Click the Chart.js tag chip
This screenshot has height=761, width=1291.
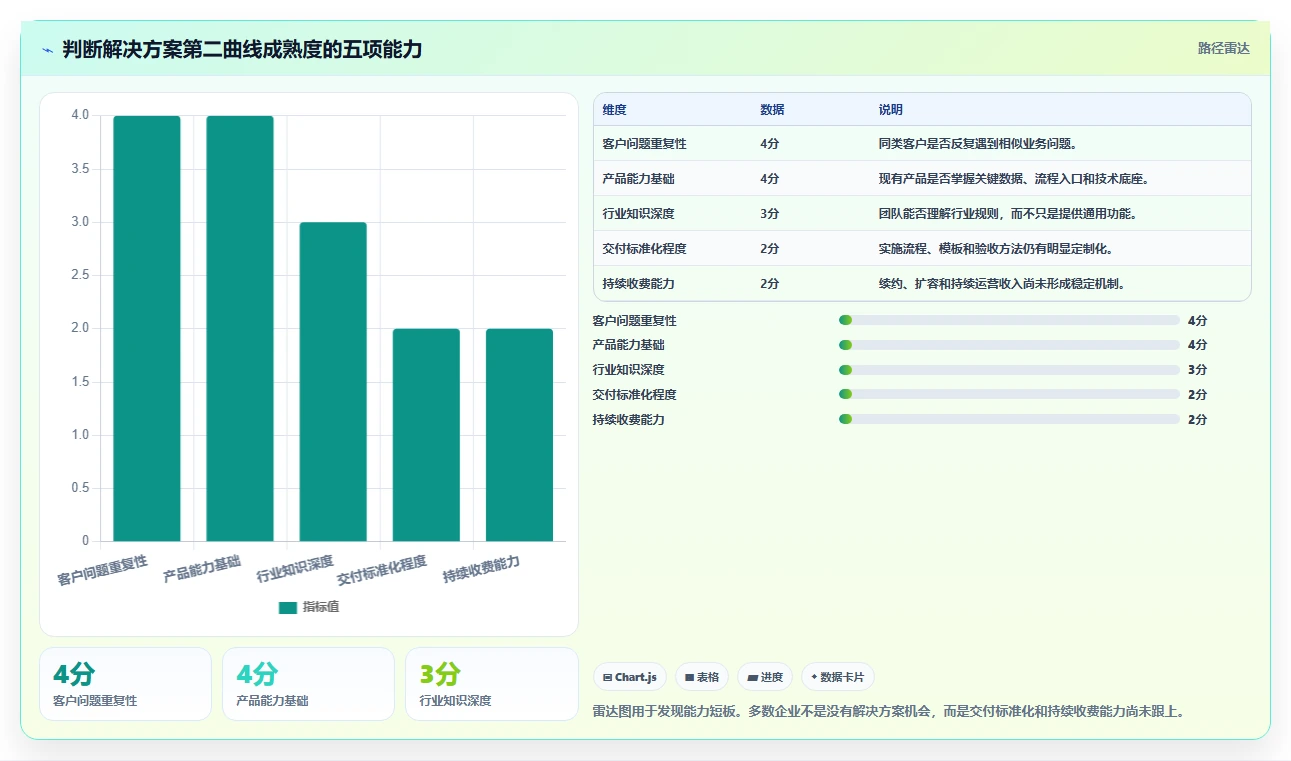click(630, 677)
